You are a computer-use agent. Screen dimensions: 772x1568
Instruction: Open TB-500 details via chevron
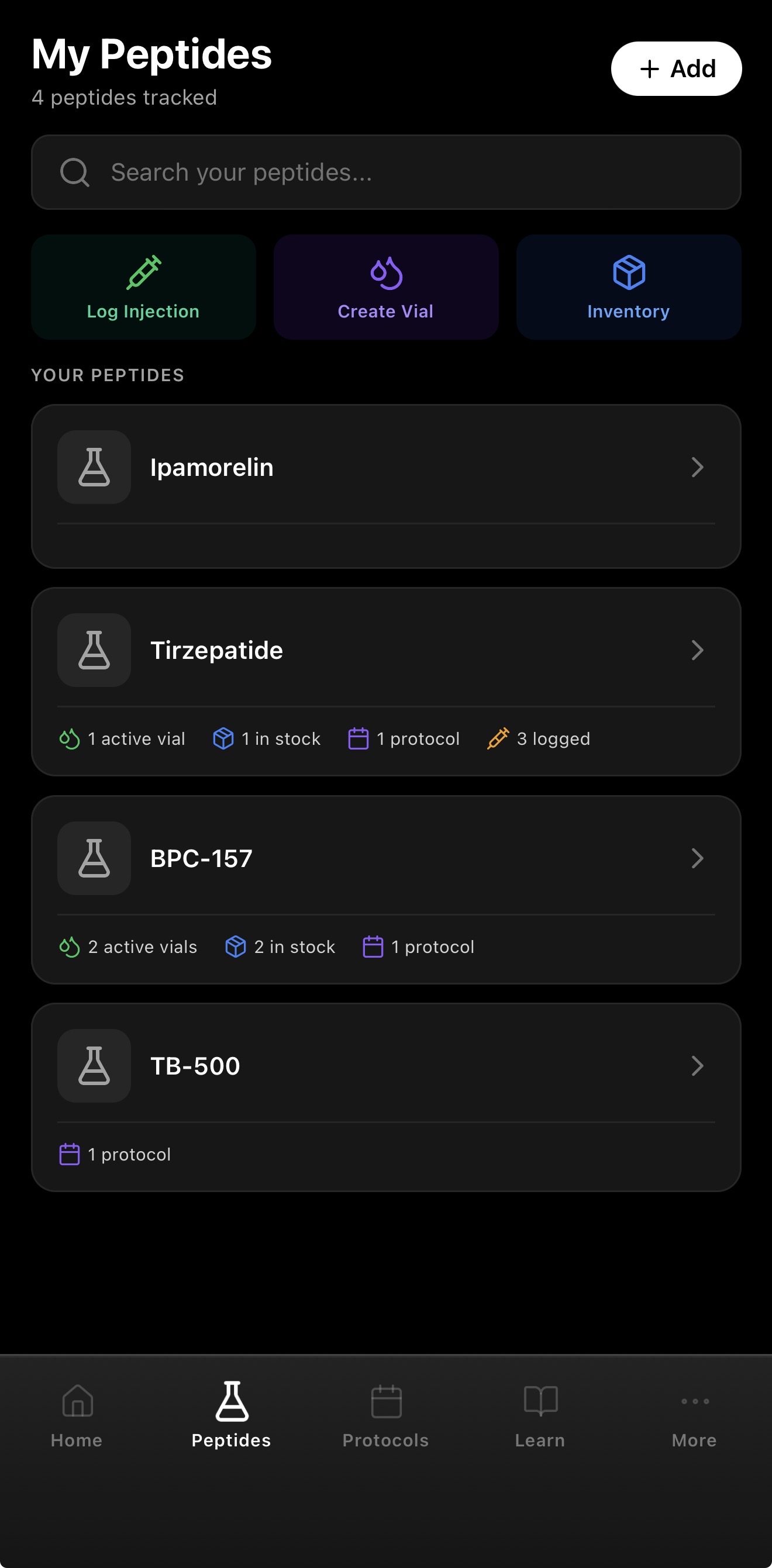pos(697,1066)
